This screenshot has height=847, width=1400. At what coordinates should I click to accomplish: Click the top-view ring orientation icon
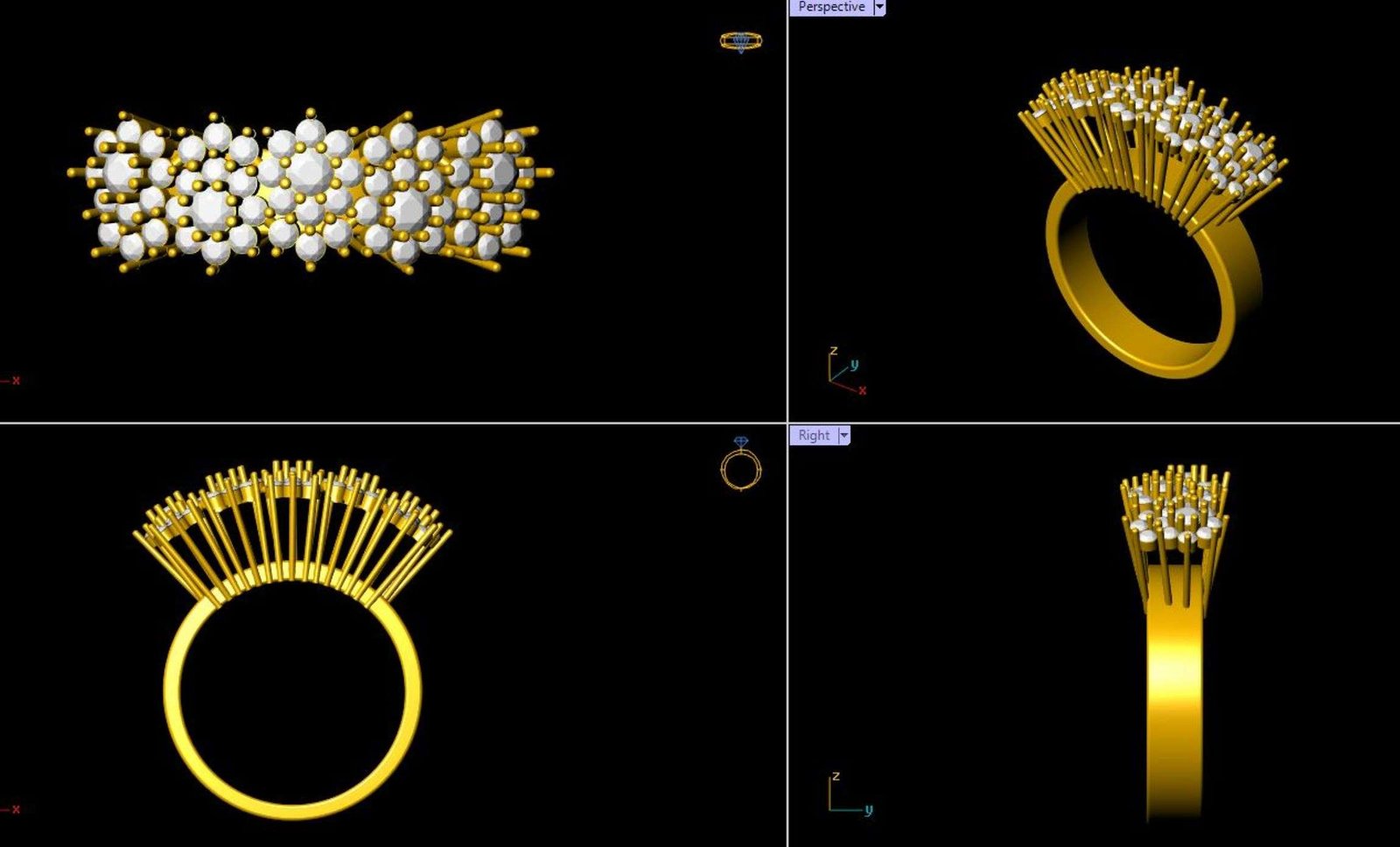point(741,41)
